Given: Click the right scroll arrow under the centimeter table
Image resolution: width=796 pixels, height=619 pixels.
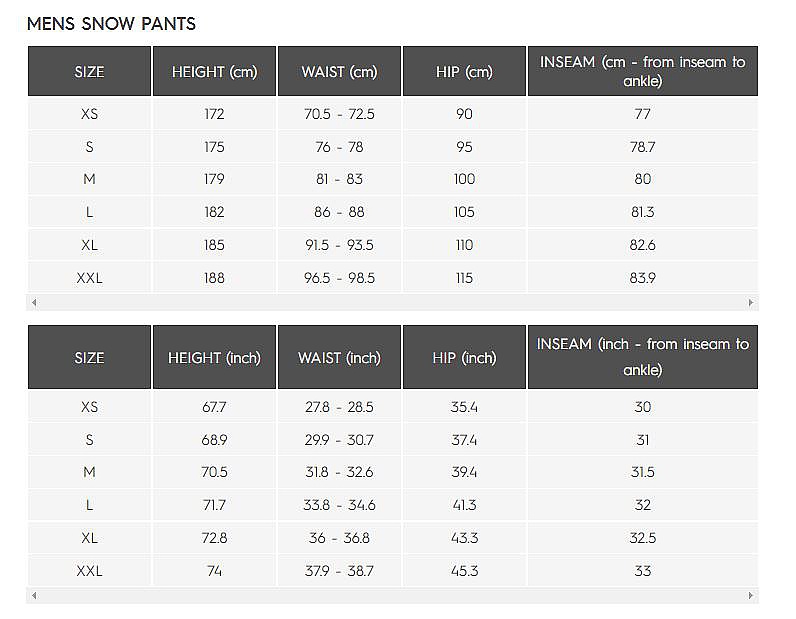Looking at the screenshot, I should [x=751, y=302].
